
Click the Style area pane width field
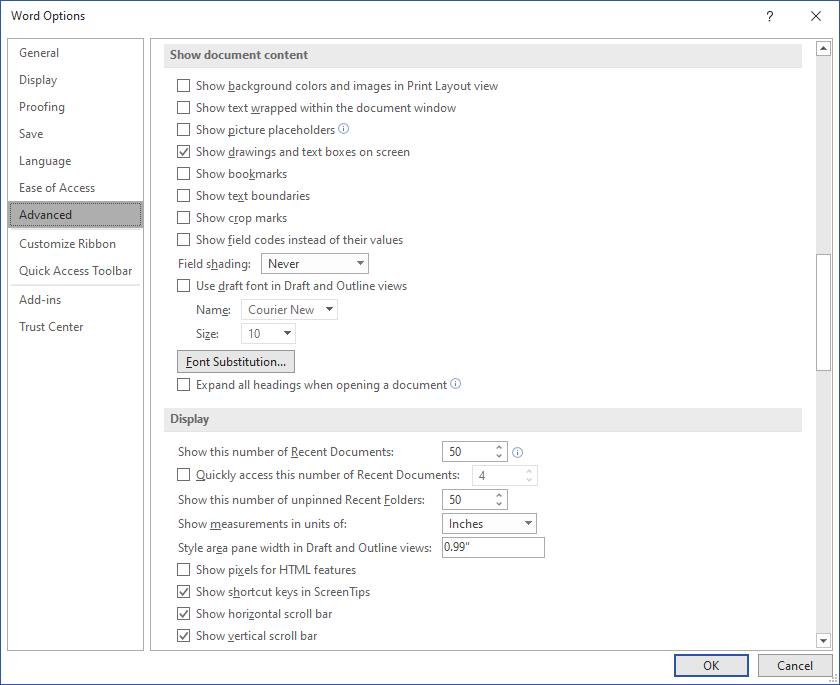(493, 547)
